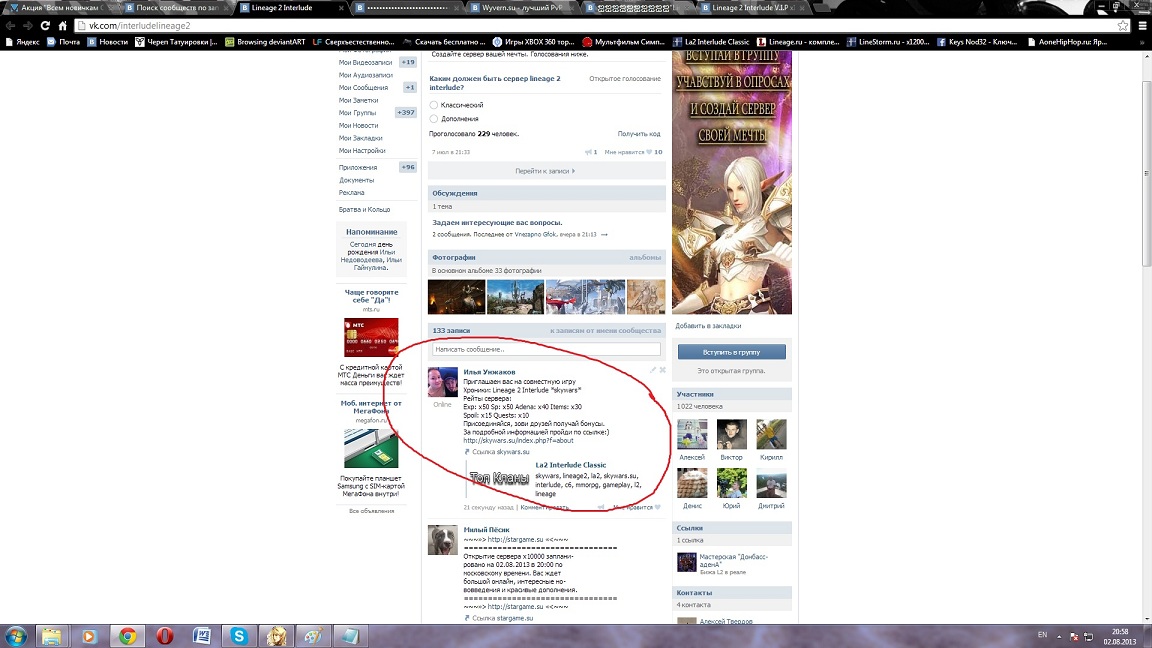The height and width of the screenshot is (648, 1152).
Task: Switch to the Lineage 2 Interlude tab
Action: click(292, 8)
